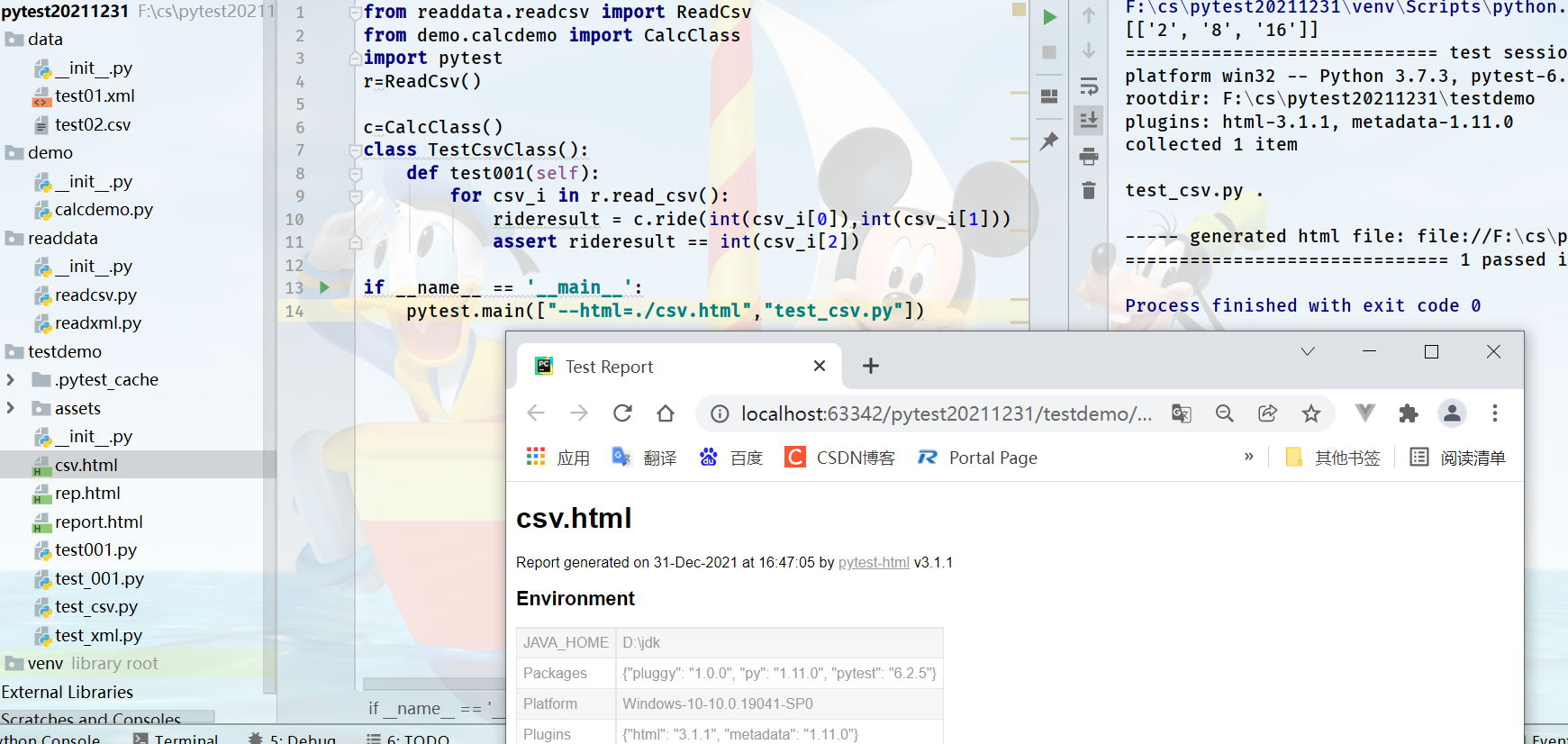Screen dimensions: 1568x744
Task: Click the project panel vertical scrollbar
Action: [269, 347]
